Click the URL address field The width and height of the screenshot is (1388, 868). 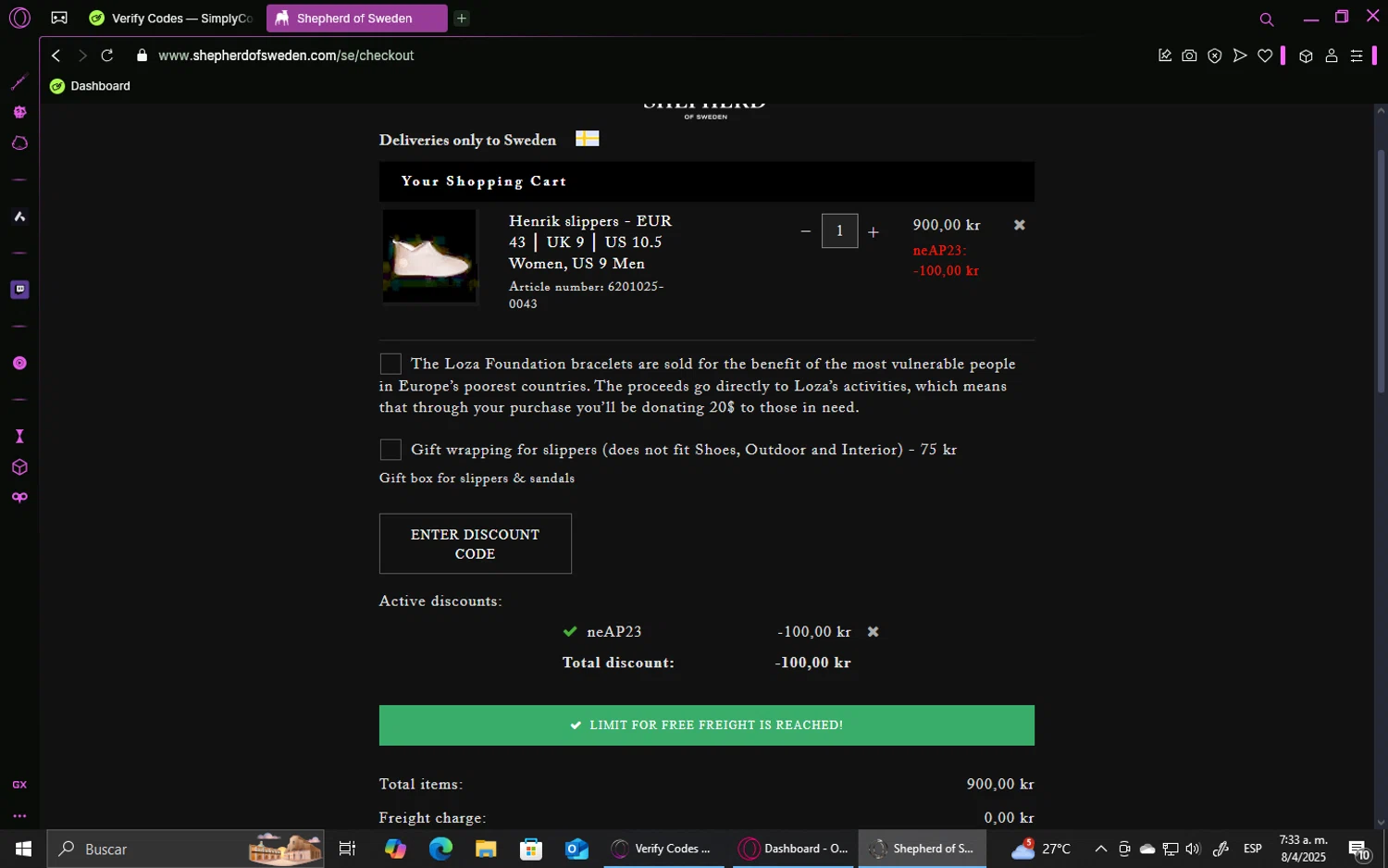point(286,56)
